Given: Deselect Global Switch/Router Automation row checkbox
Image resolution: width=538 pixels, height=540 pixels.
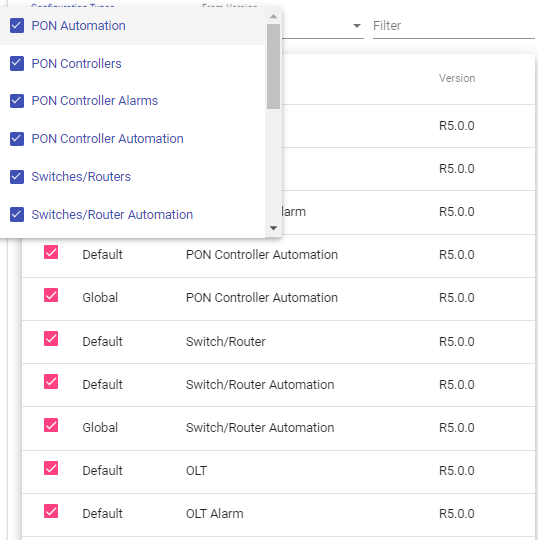Looking at the screenshot, I should point(51,425).
